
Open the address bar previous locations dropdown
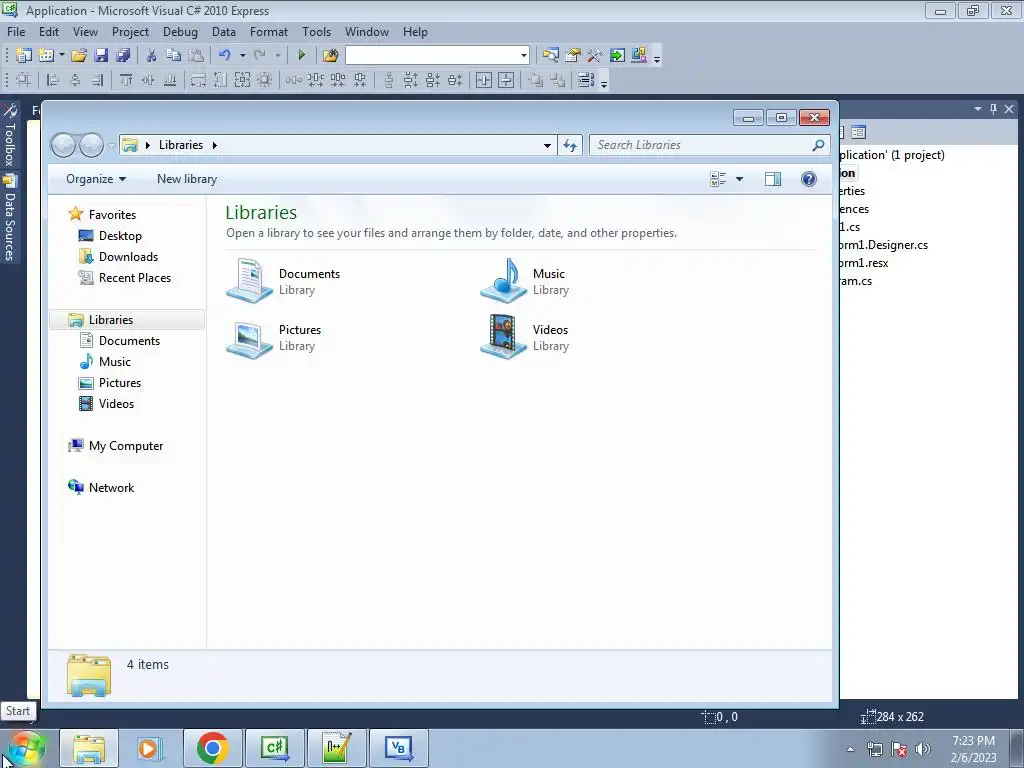pyautogui.click(x=547, y=145)
